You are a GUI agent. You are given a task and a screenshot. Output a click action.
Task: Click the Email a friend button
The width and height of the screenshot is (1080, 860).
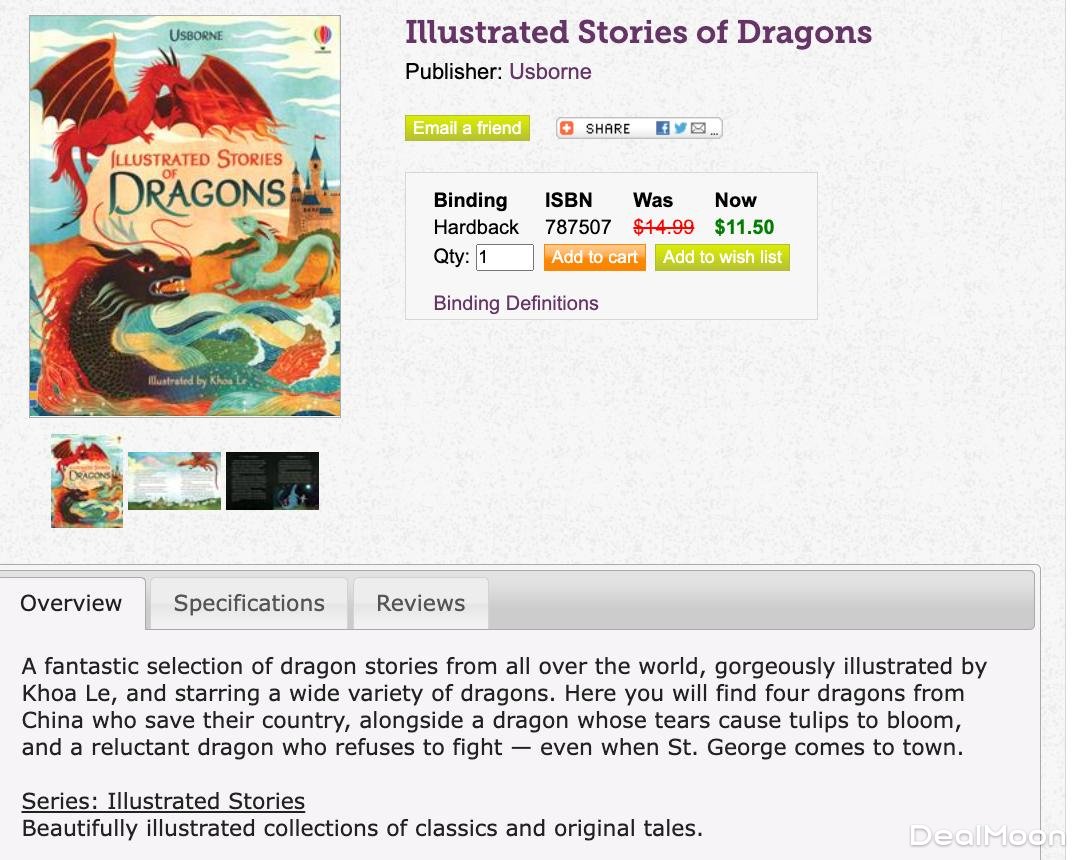467,128
